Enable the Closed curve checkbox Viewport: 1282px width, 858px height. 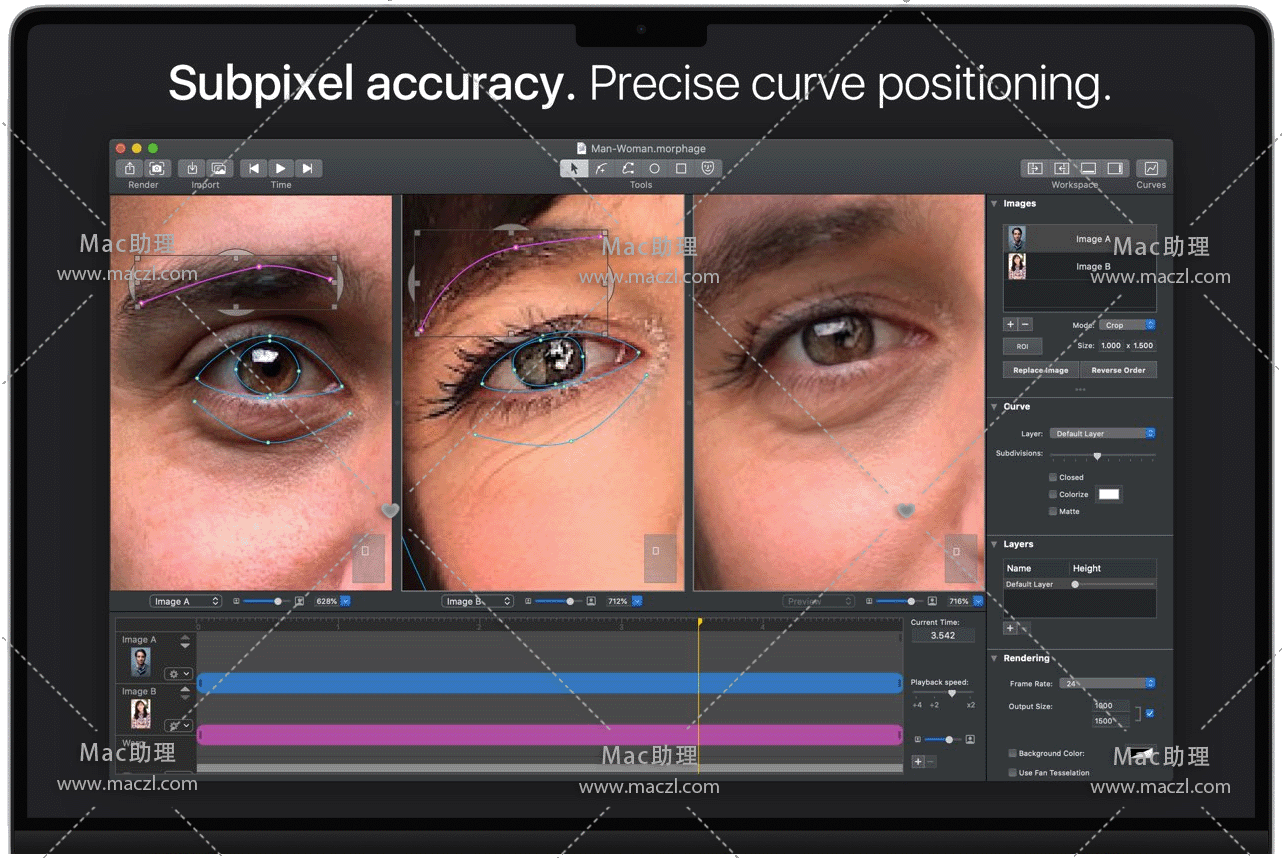click(1053, 478)
